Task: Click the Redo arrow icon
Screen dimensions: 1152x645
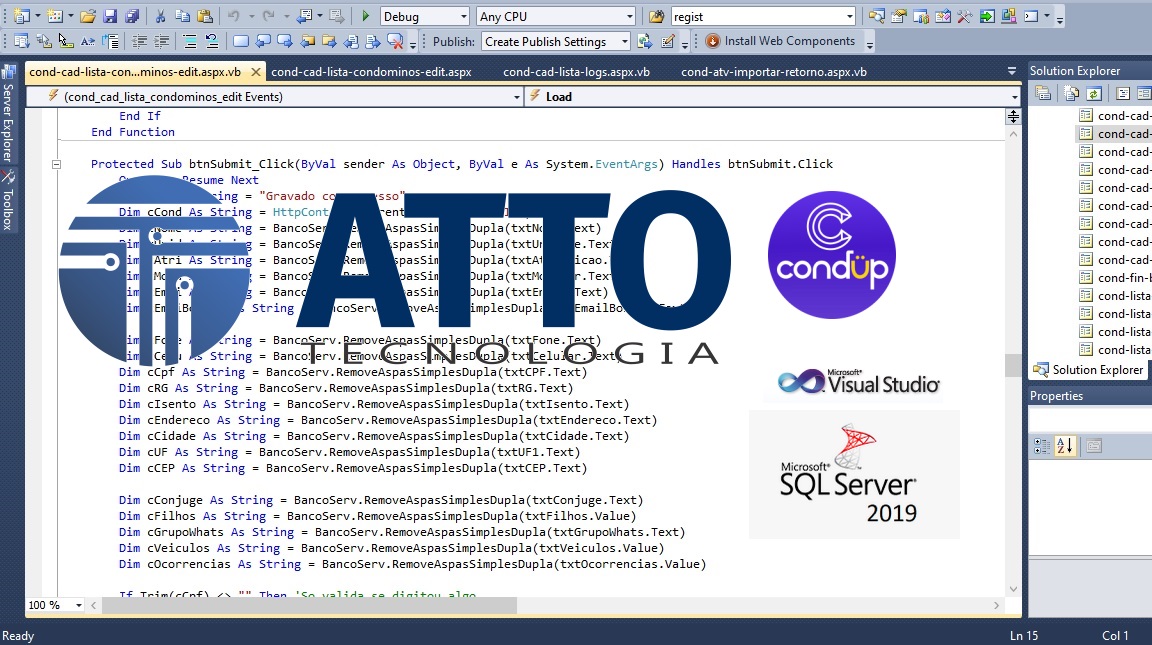Action: tap(268, 16)
